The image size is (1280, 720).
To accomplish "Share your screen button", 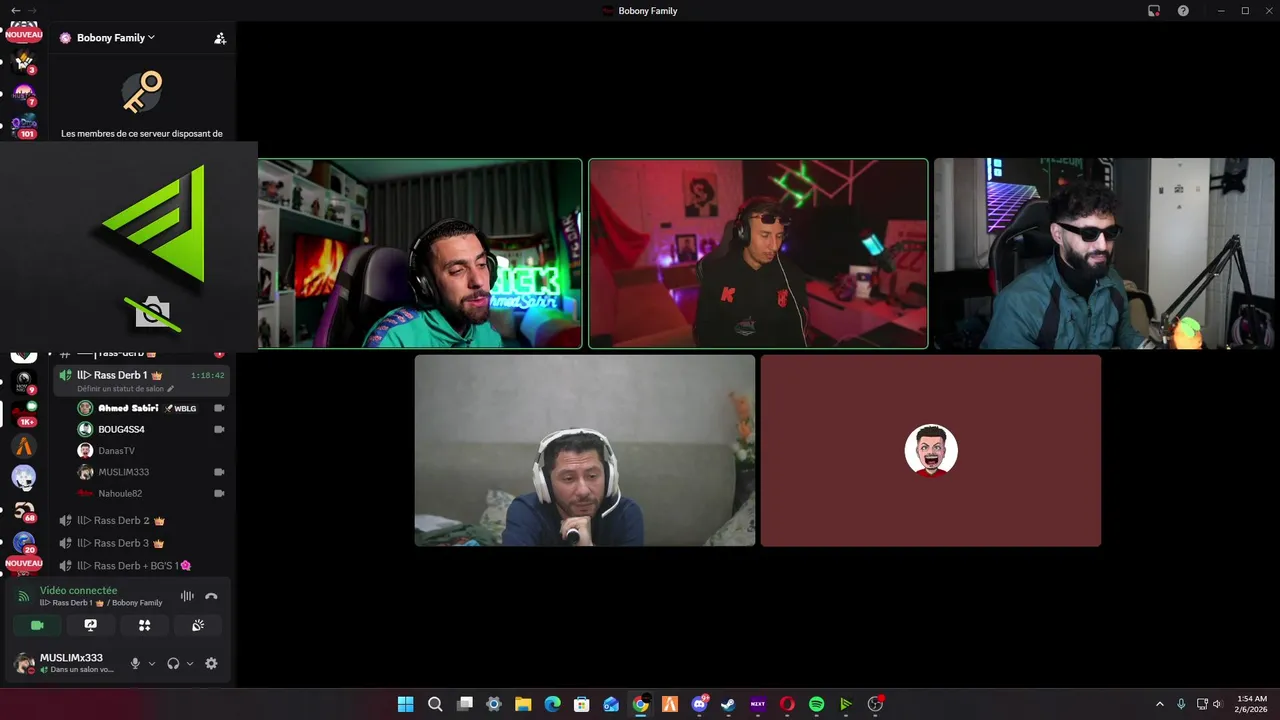I will tap(91, 625).
